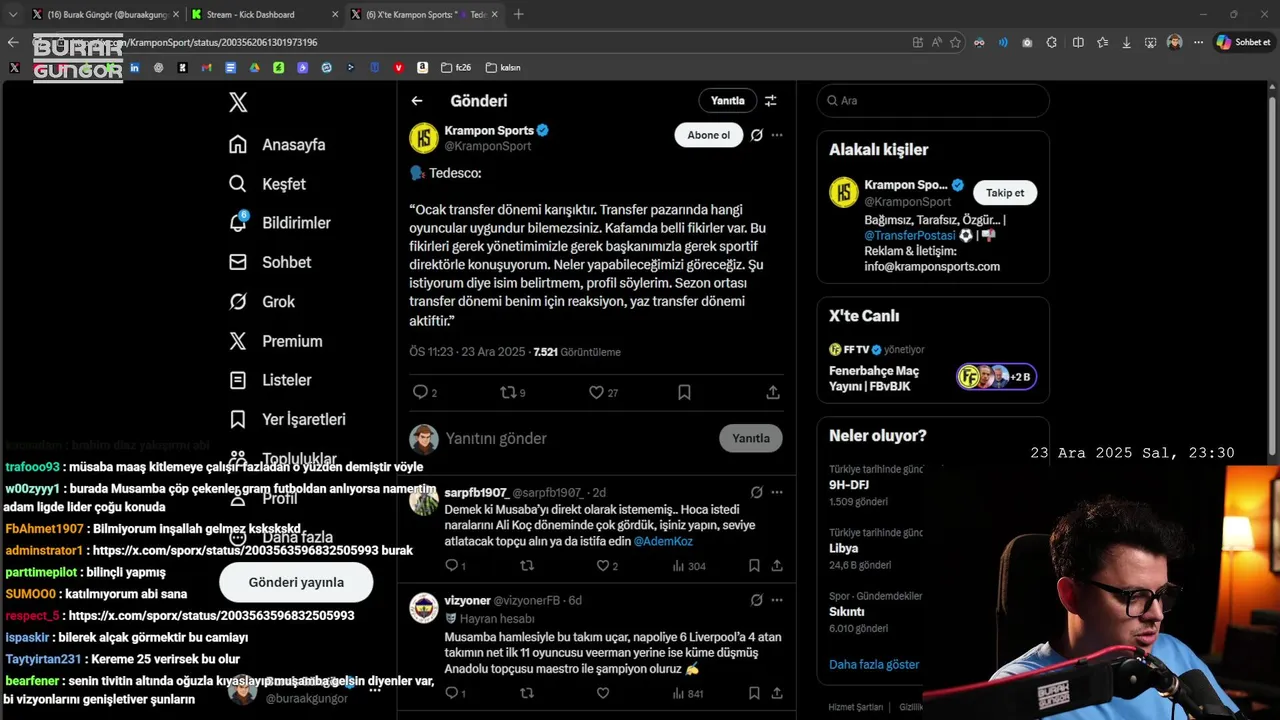Open Grok explain icon on main post
Viewport: 1280px width, 720px height.
coord(757,135)
